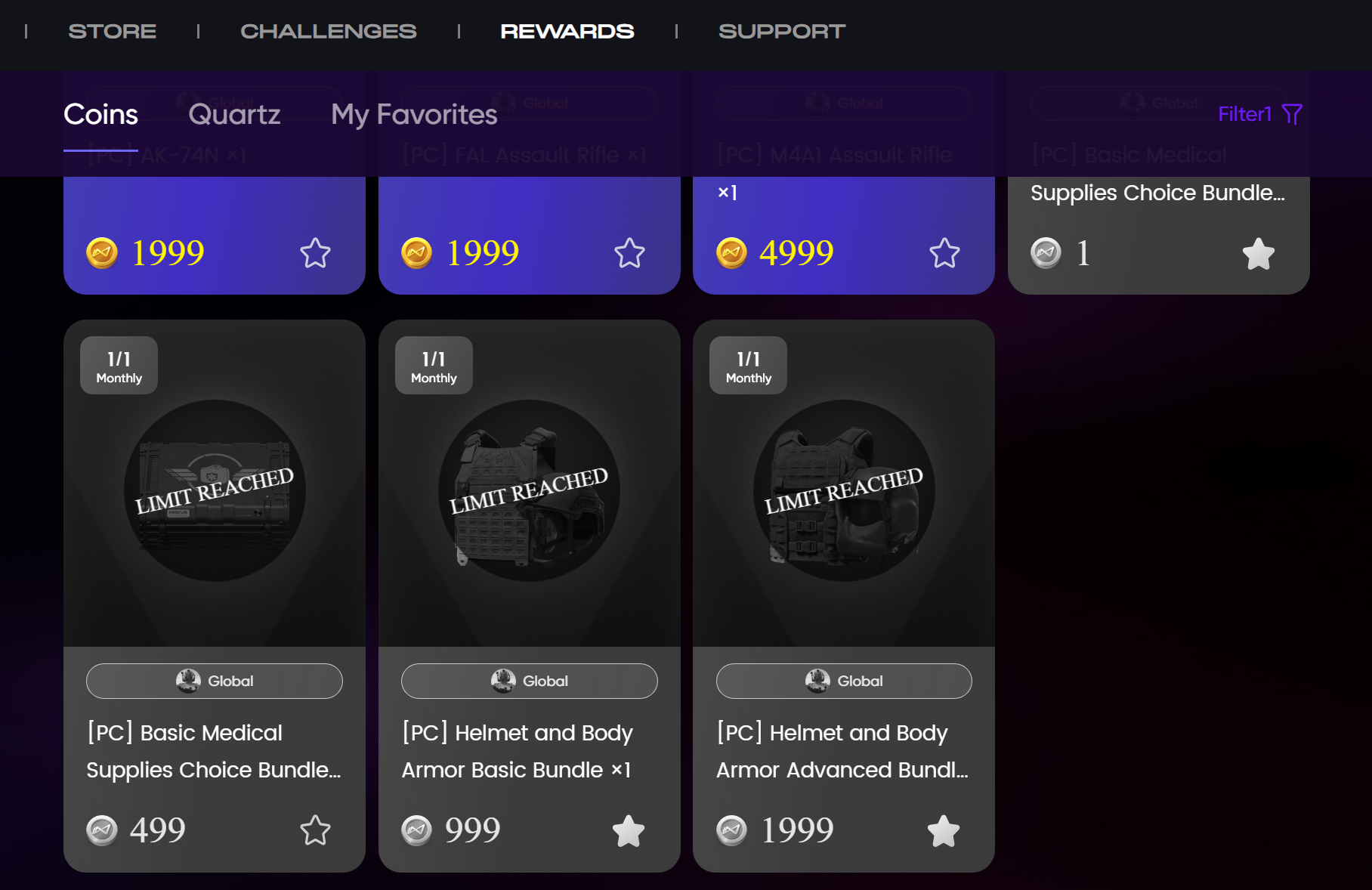Click the Basic Medical Supplies crate thumbnail
The height and width of the screenshot is (890, 1372).
coord(215,490)
